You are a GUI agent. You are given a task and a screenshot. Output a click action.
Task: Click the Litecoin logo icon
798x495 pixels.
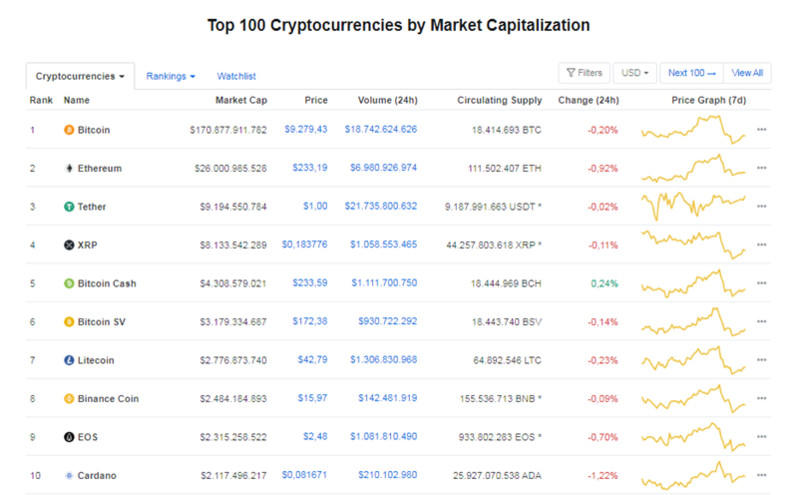69,360
